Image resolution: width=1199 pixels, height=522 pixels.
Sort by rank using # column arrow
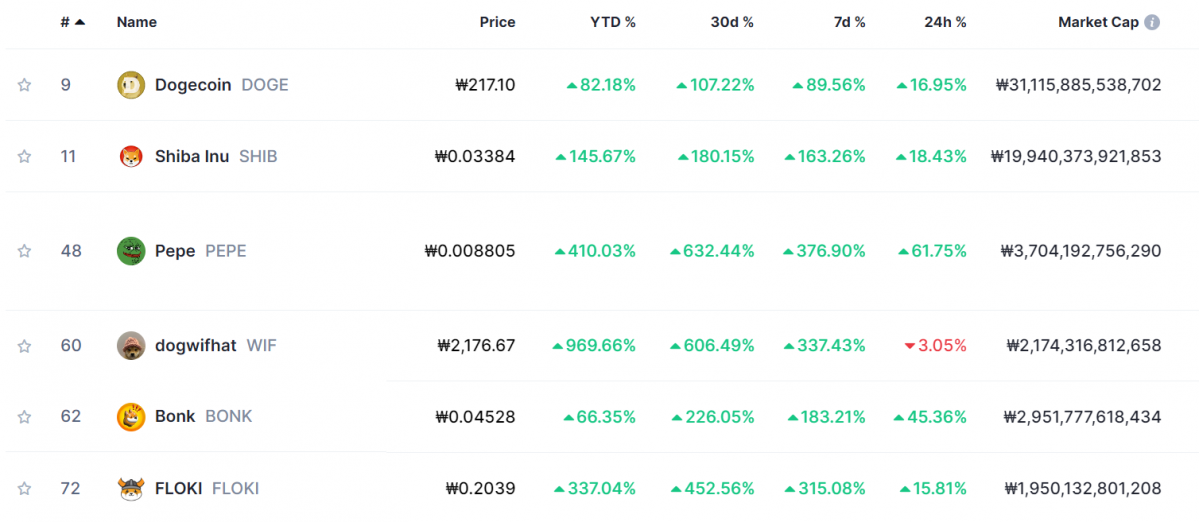pyautogui.click(x=79, y=22)
